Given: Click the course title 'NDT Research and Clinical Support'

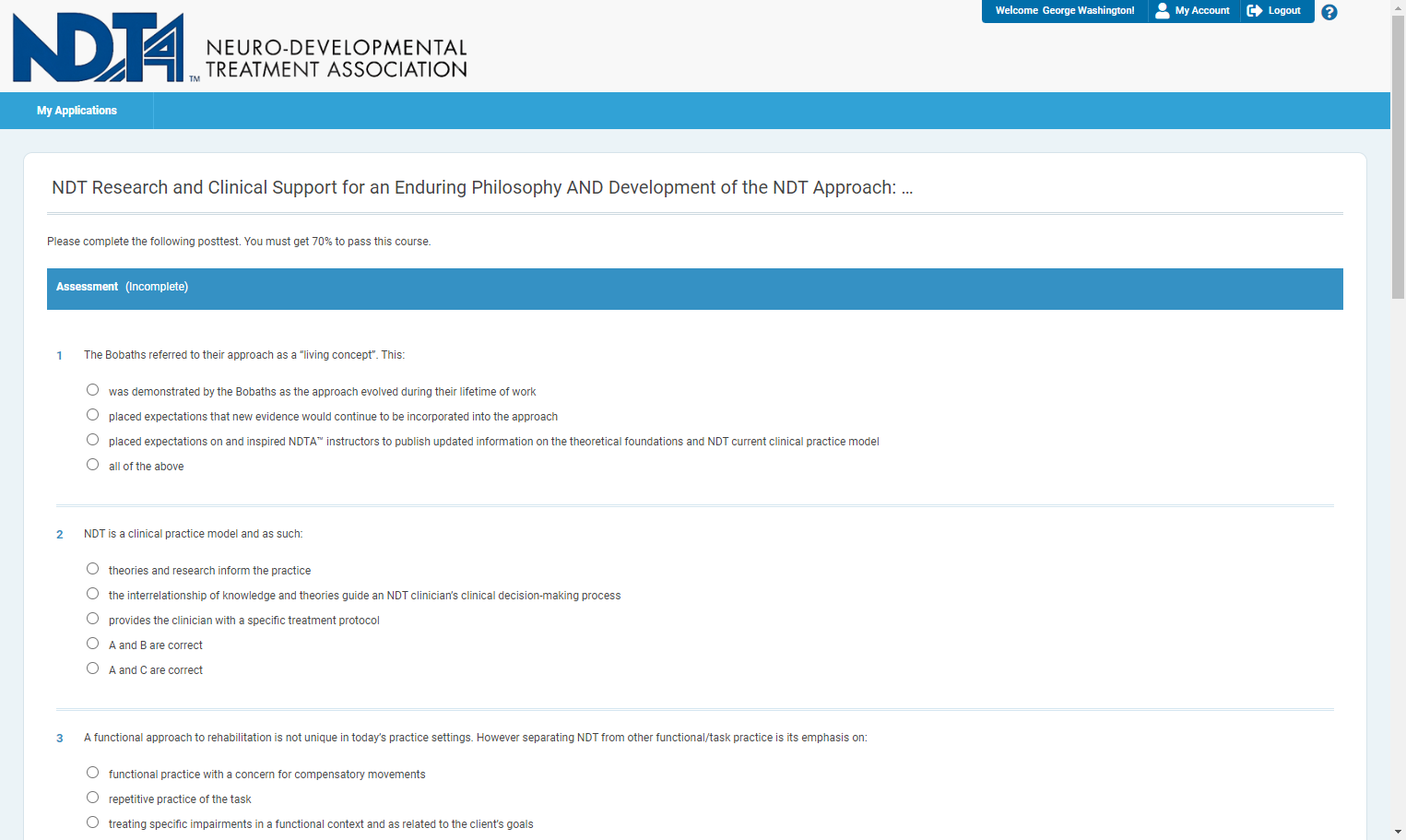Looking at the screenshot, I should 482,187.
